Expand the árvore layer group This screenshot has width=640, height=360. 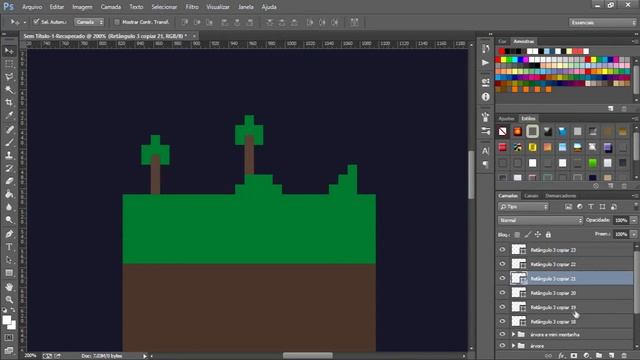point(513,346)
